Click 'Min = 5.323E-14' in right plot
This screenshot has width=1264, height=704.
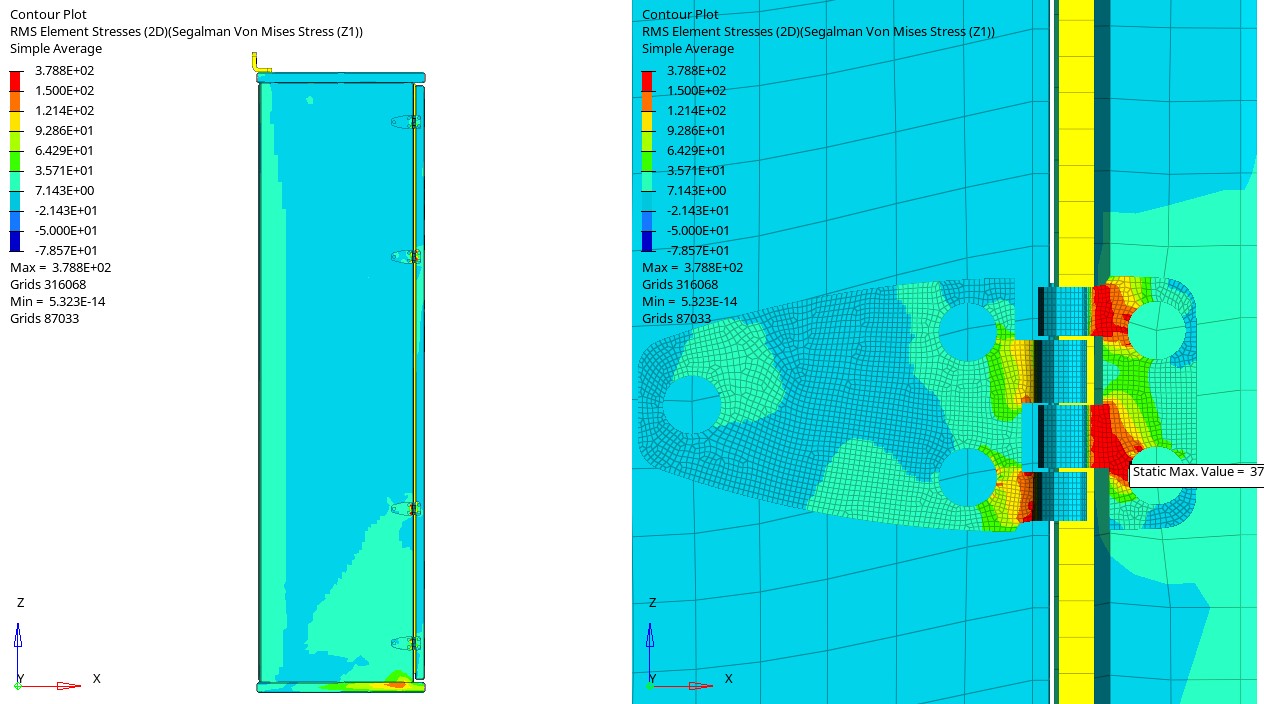(x=689, y=302)
